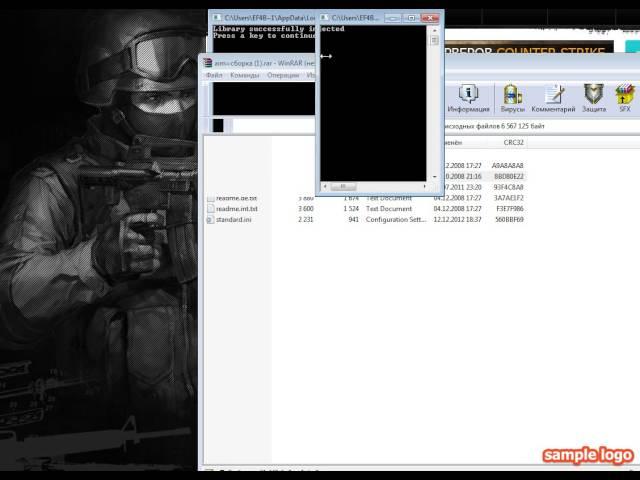Click the standard.ini file icon
Image resolution: width=640 pixels, height=480 pixels.
pyautogui.click(x=210, y=220)
